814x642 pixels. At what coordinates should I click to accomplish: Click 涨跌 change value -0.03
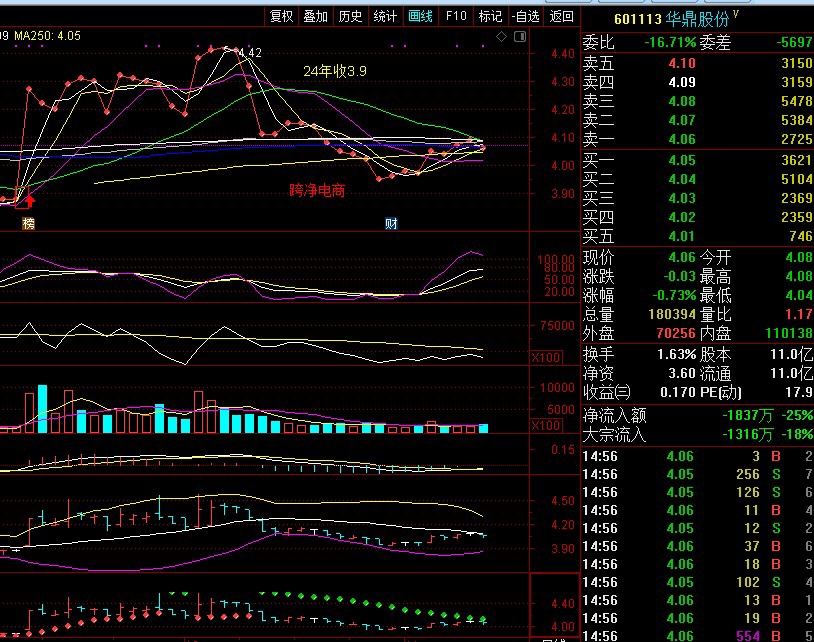tap(680, 276)
